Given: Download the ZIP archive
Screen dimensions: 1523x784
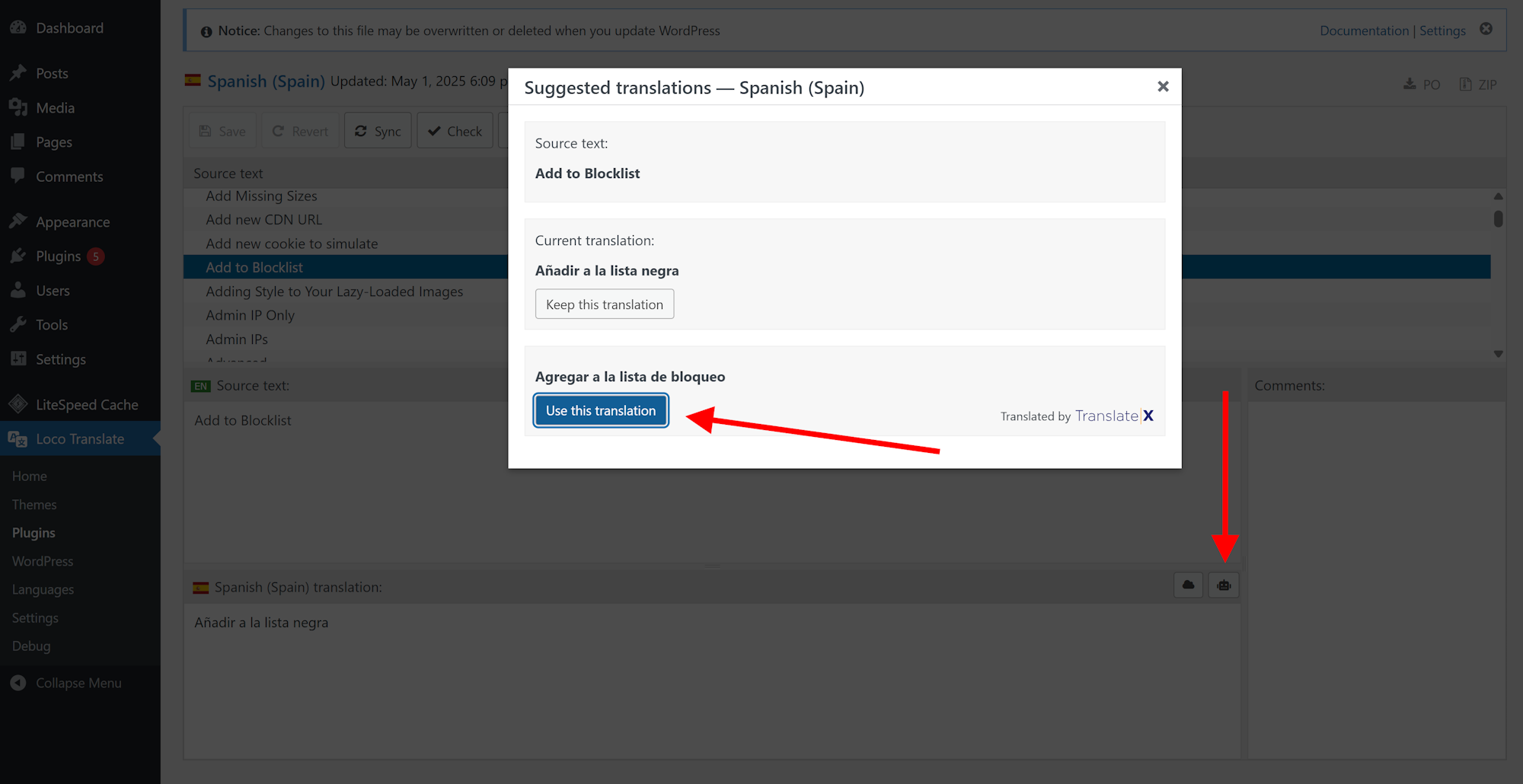Looking at the screenshot, I should (x=1478, y=84).
